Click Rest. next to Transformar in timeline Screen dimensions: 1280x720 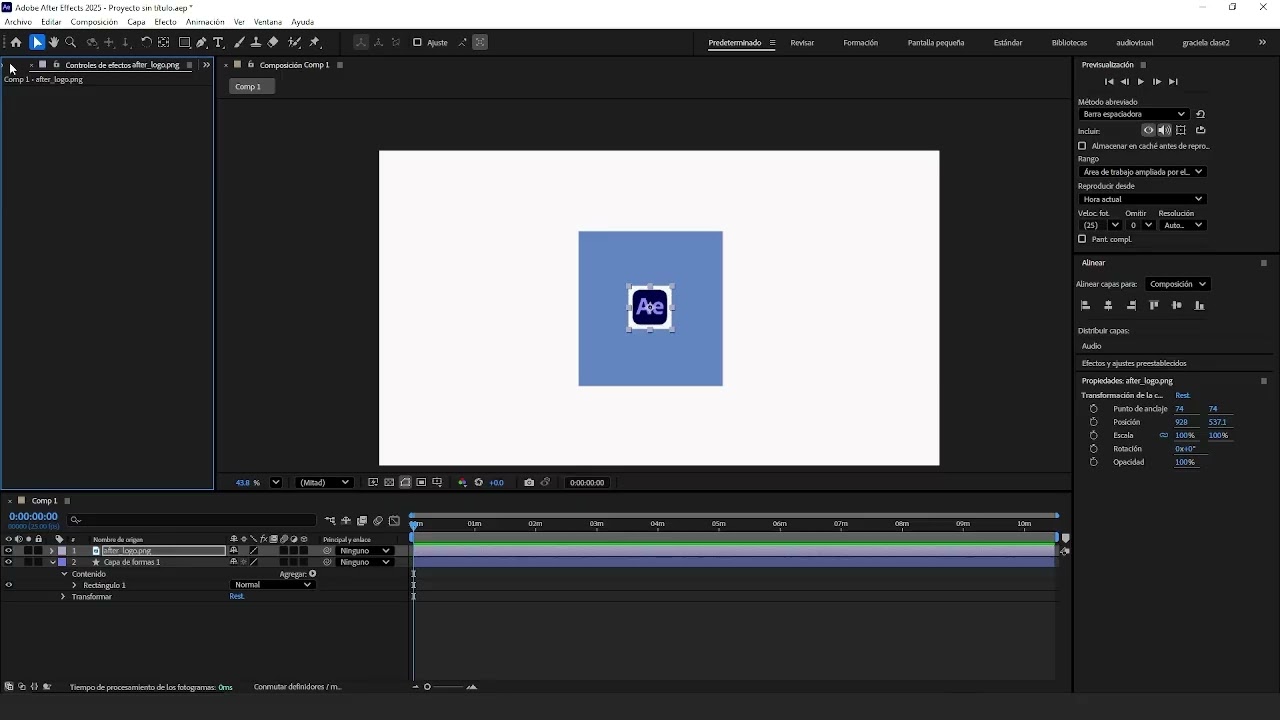(x=237, y=597)
